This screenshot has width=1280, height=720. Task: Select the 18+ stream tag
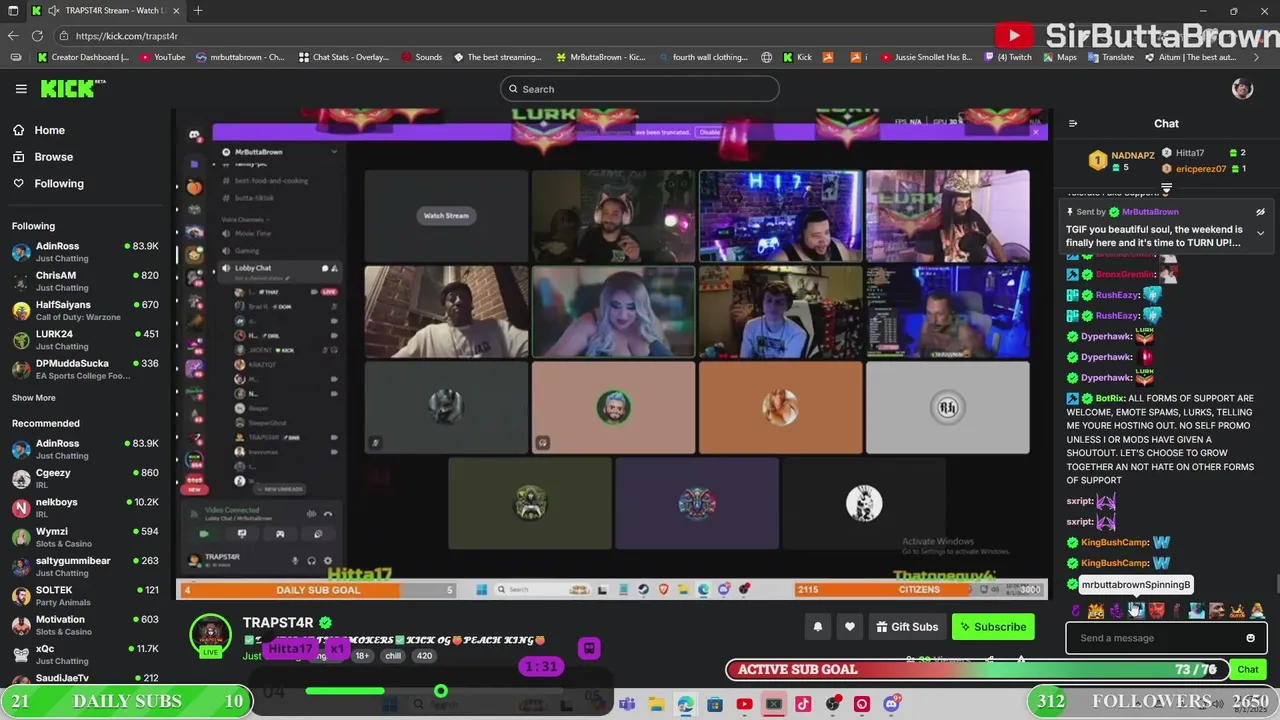tap(362, 656)
